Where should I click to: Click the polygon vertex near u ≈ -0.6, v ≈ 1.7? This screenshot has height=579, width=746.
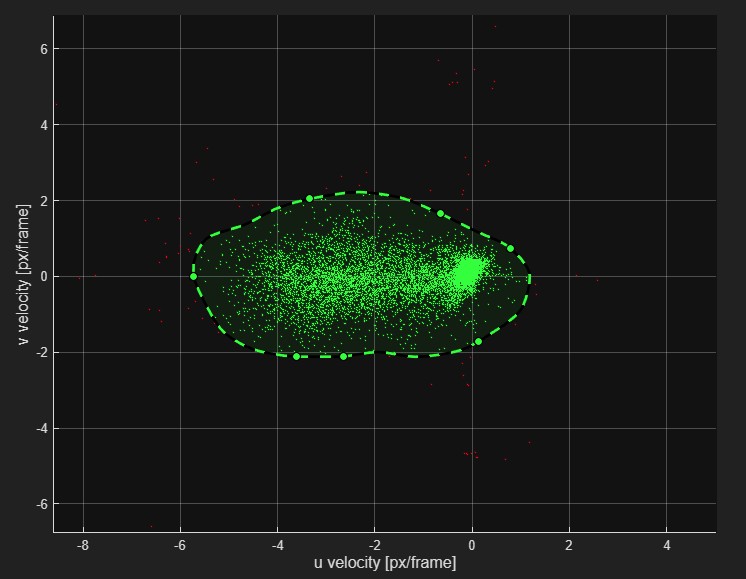(x=441, y=214)
